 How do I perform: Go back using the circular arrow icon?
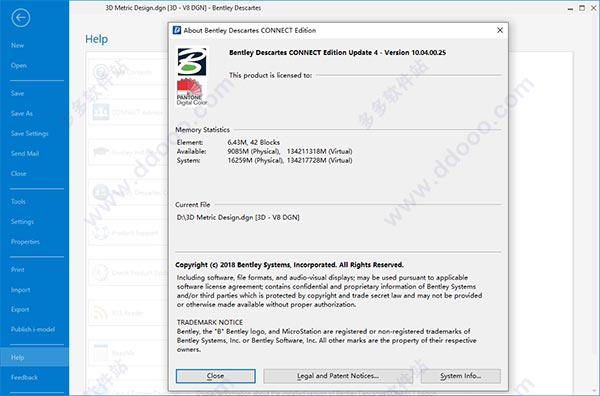(x=21, y=18)
